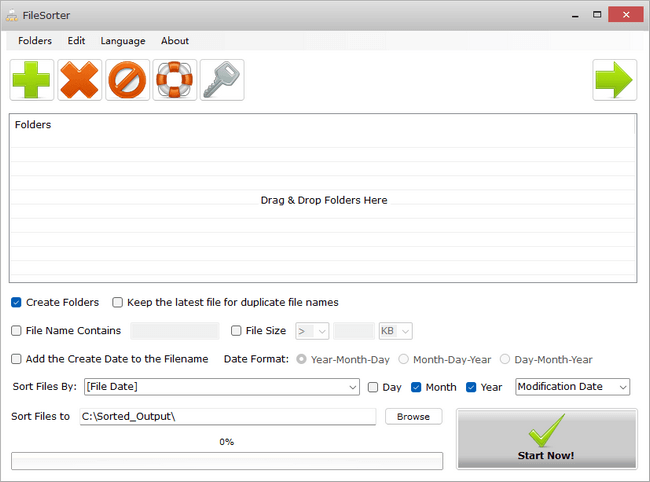
Task: Open the About menu
Action: point(175,41)
